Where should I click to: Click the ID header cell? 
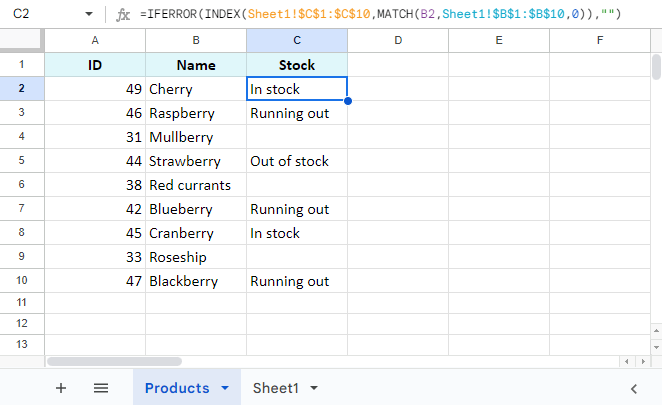point(95,65)
